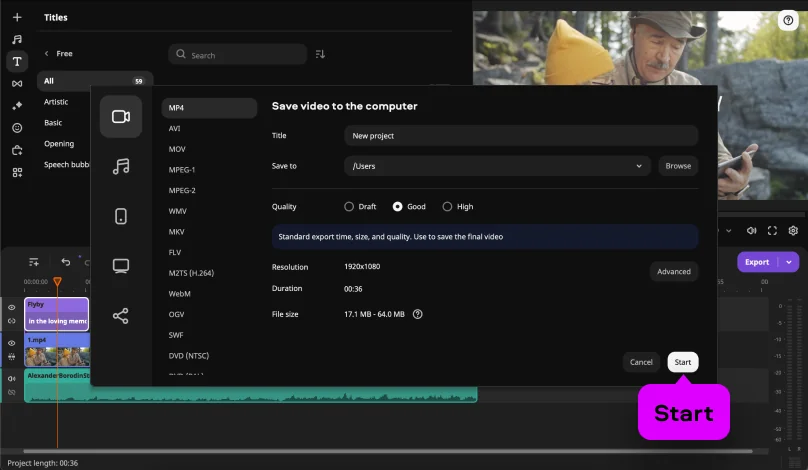808x470 pixels.
Task: Select the Good quality radio button
Action: coord(397,206)
